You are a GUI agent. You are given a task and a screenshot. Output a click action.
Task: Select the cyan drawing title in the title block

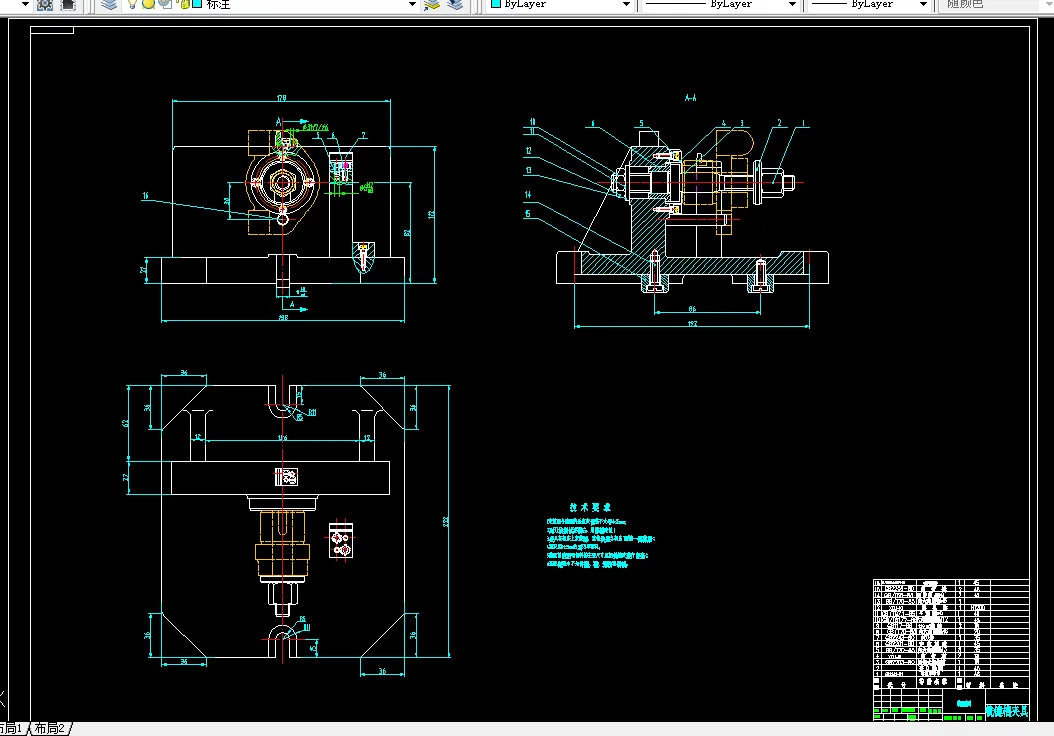click(x=1006, y=711)
